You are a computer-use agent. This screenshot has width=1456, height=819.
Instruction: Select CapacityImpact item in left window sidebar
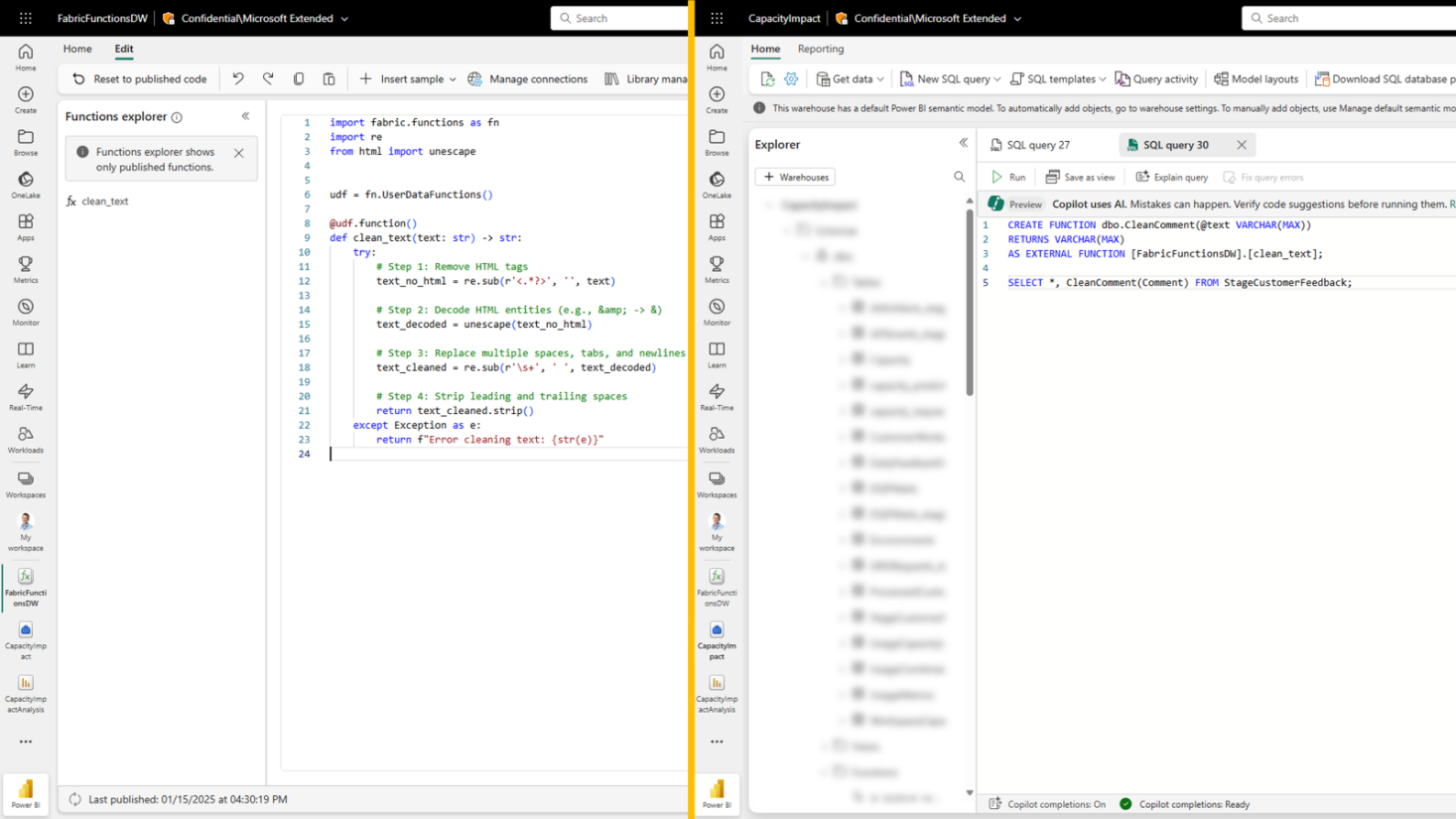(26, 641)
